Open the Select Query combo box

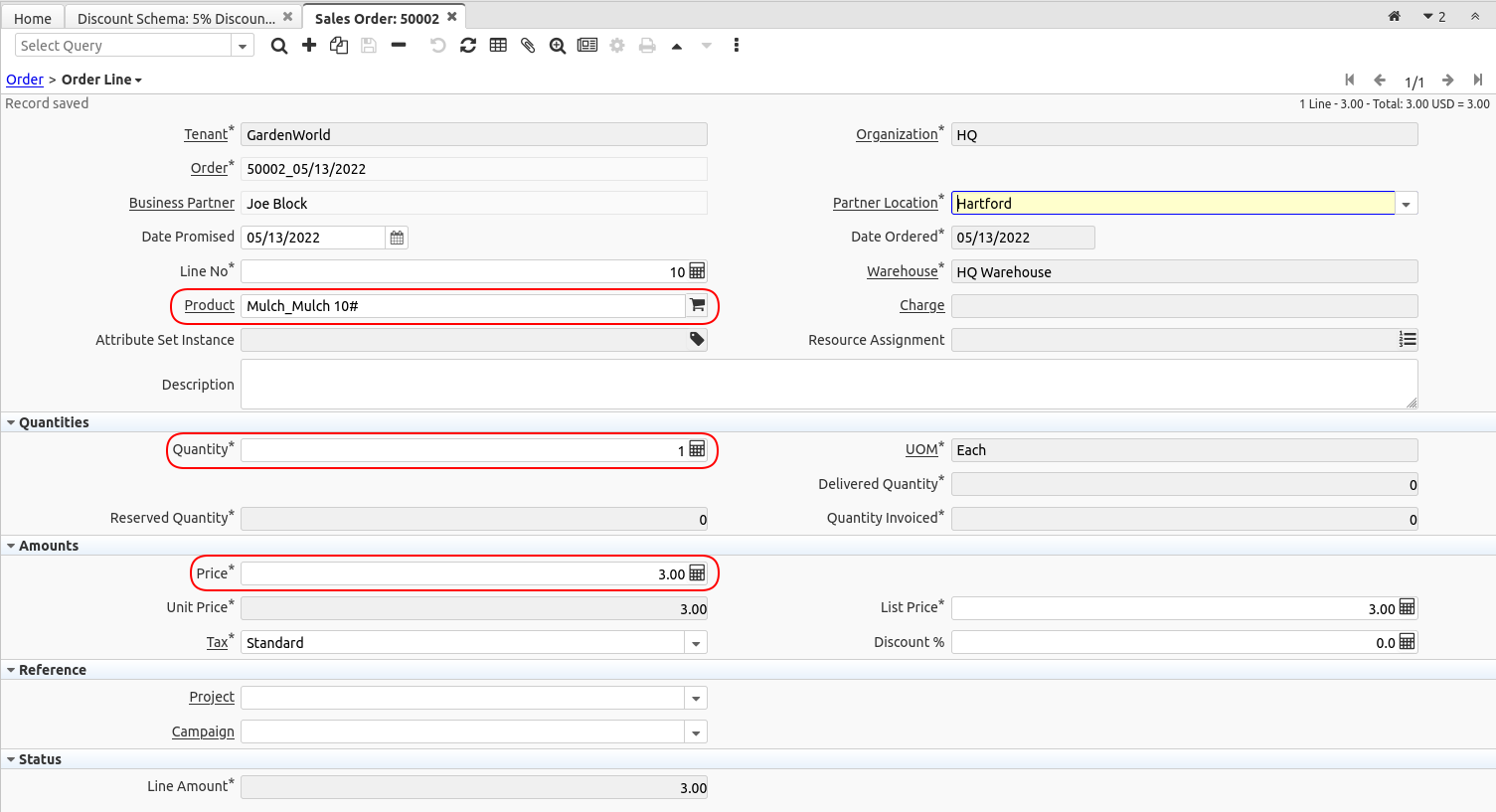[x=242, y=46]
